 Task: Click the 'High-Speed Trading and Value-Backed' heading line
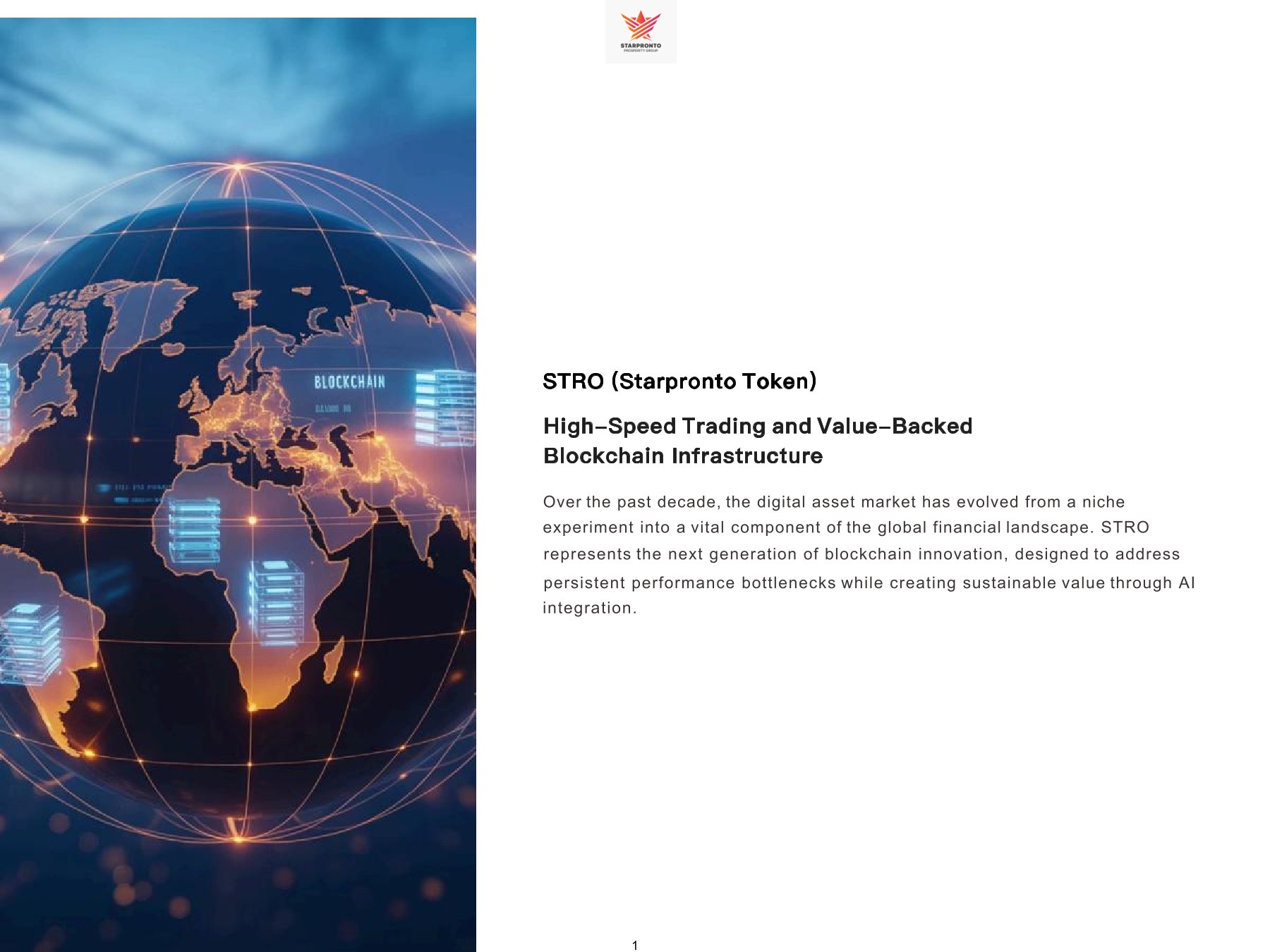(757, 426)
